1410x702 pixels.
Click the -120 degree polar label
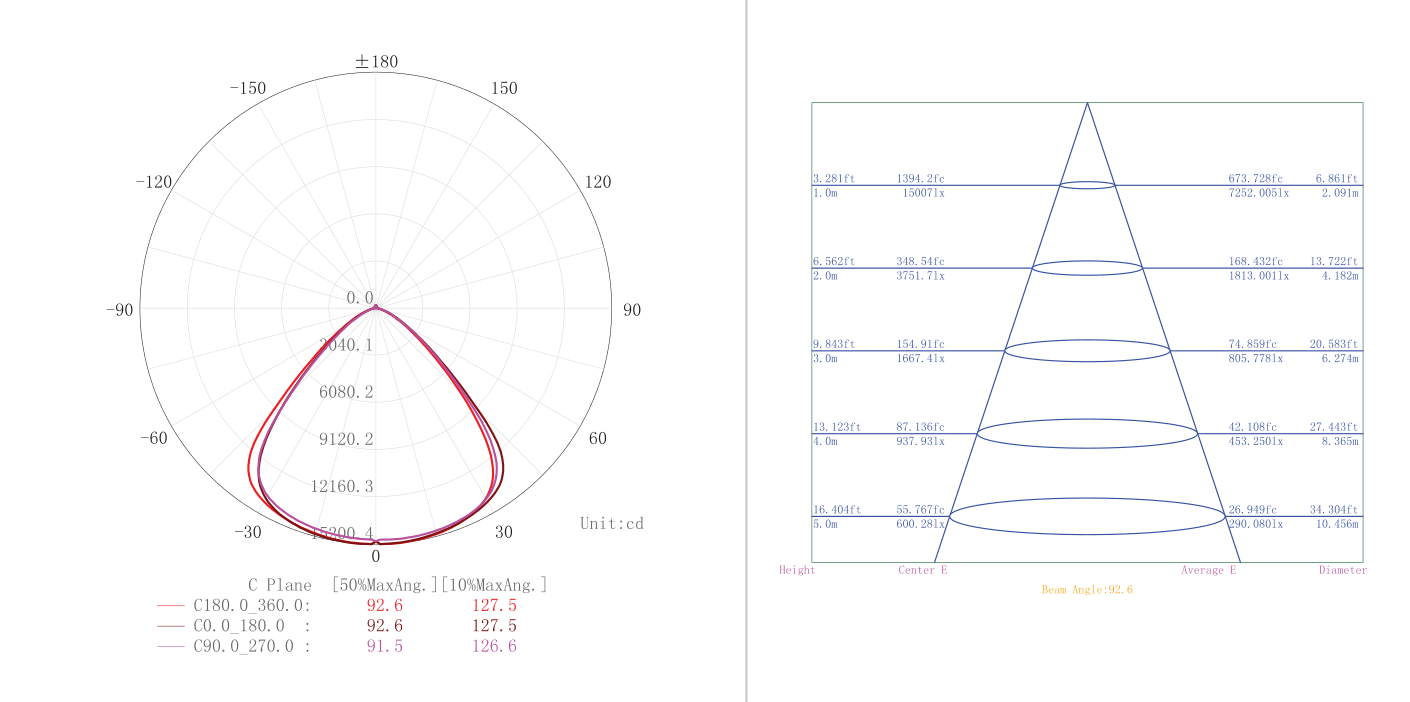click(x=154, y=182)
